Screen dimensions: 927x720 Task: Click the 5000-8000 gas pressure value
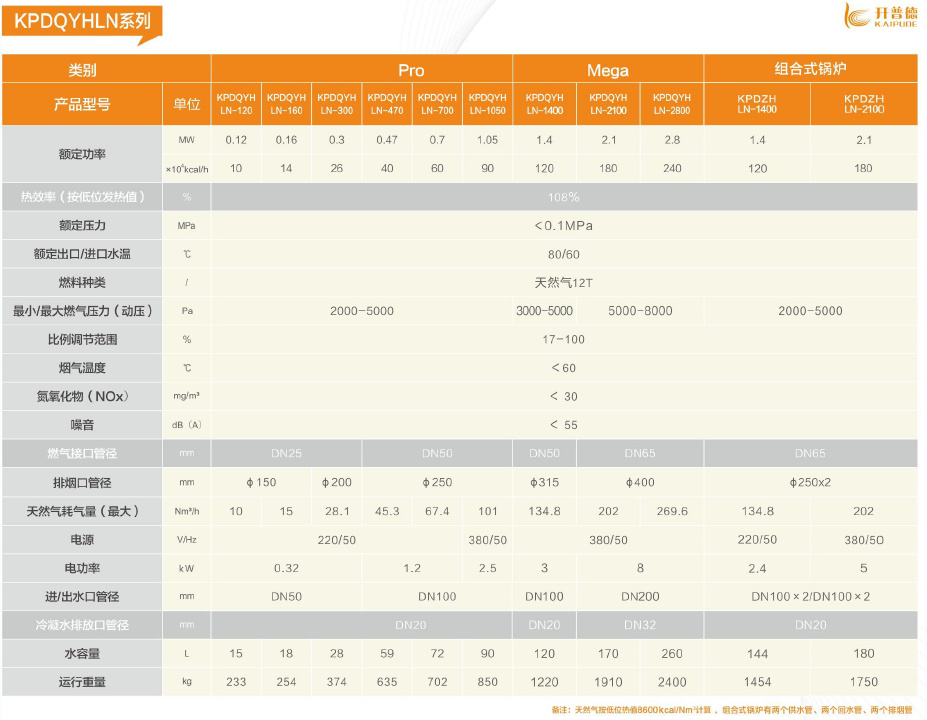point(640,311)
